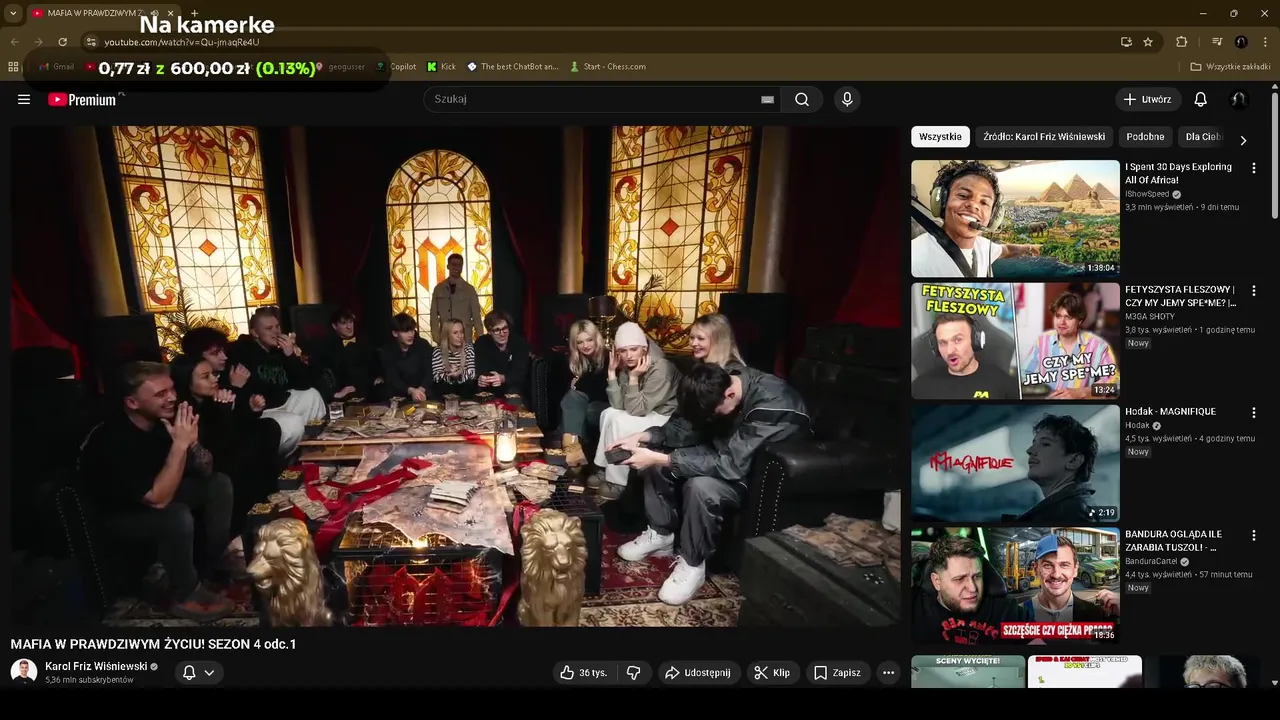Open IShowSpeed channel name link
The height and width of the screenshot is (720, 1280).
point(1147,194)
